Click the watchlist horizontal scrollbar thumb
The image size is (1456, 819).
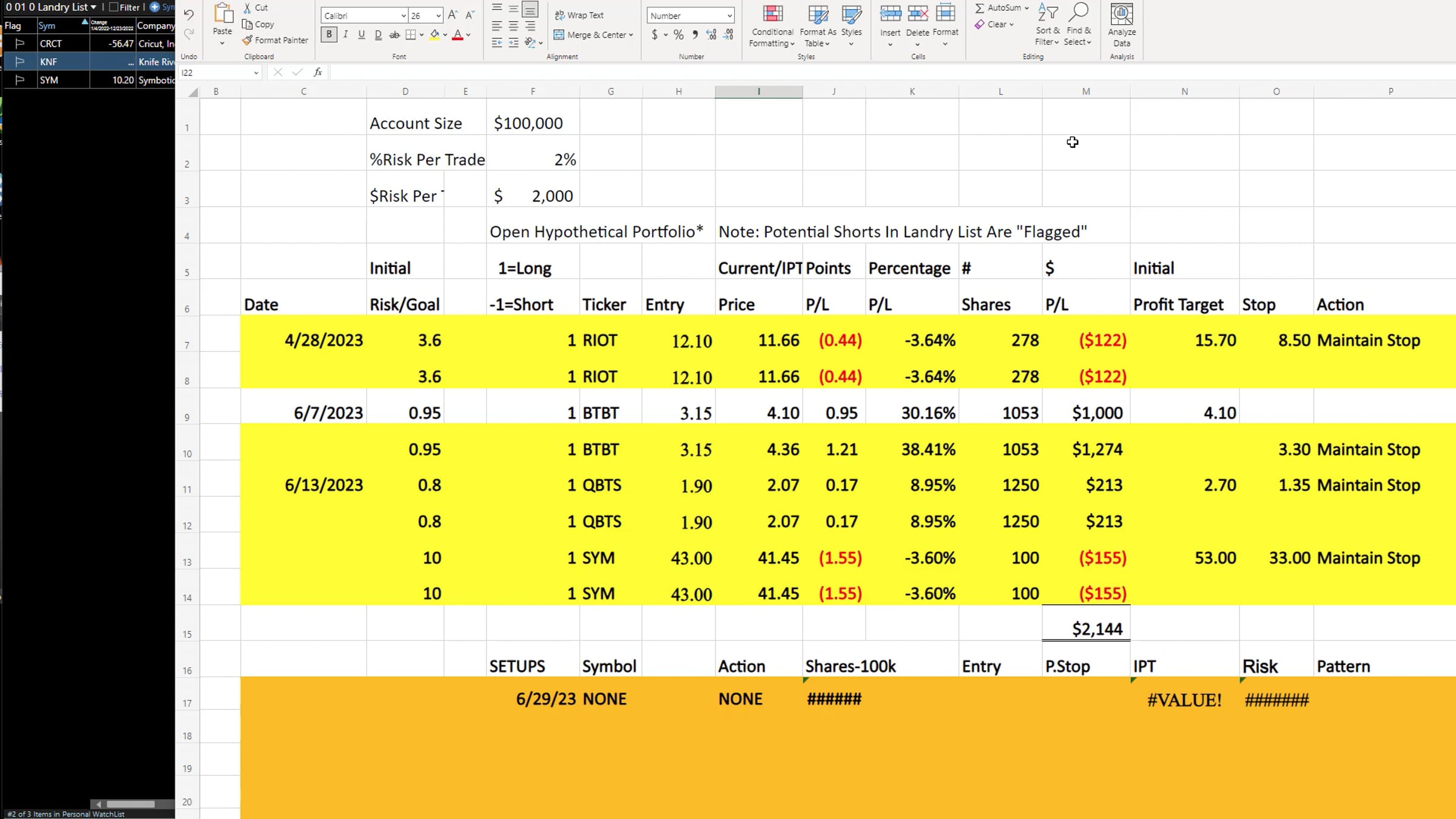[130, 804]
